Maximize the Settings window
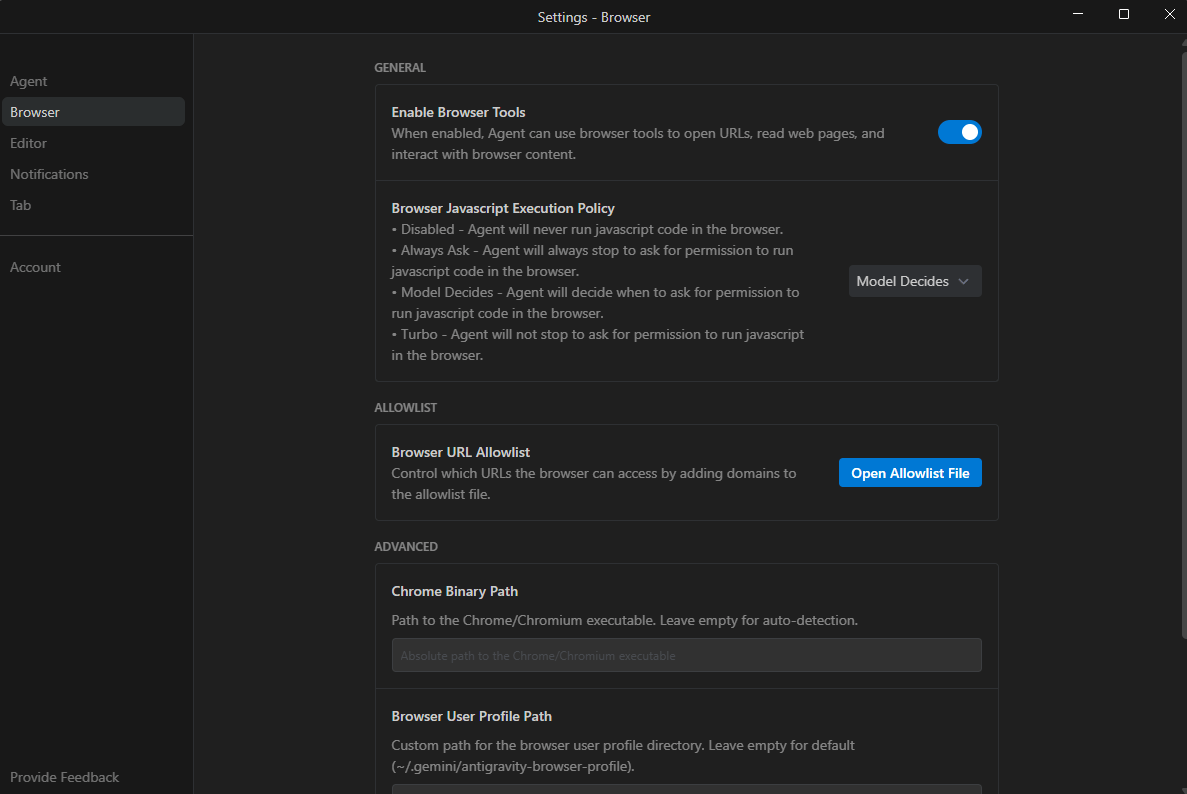 pyautogui.click(x=1123, y=14)
